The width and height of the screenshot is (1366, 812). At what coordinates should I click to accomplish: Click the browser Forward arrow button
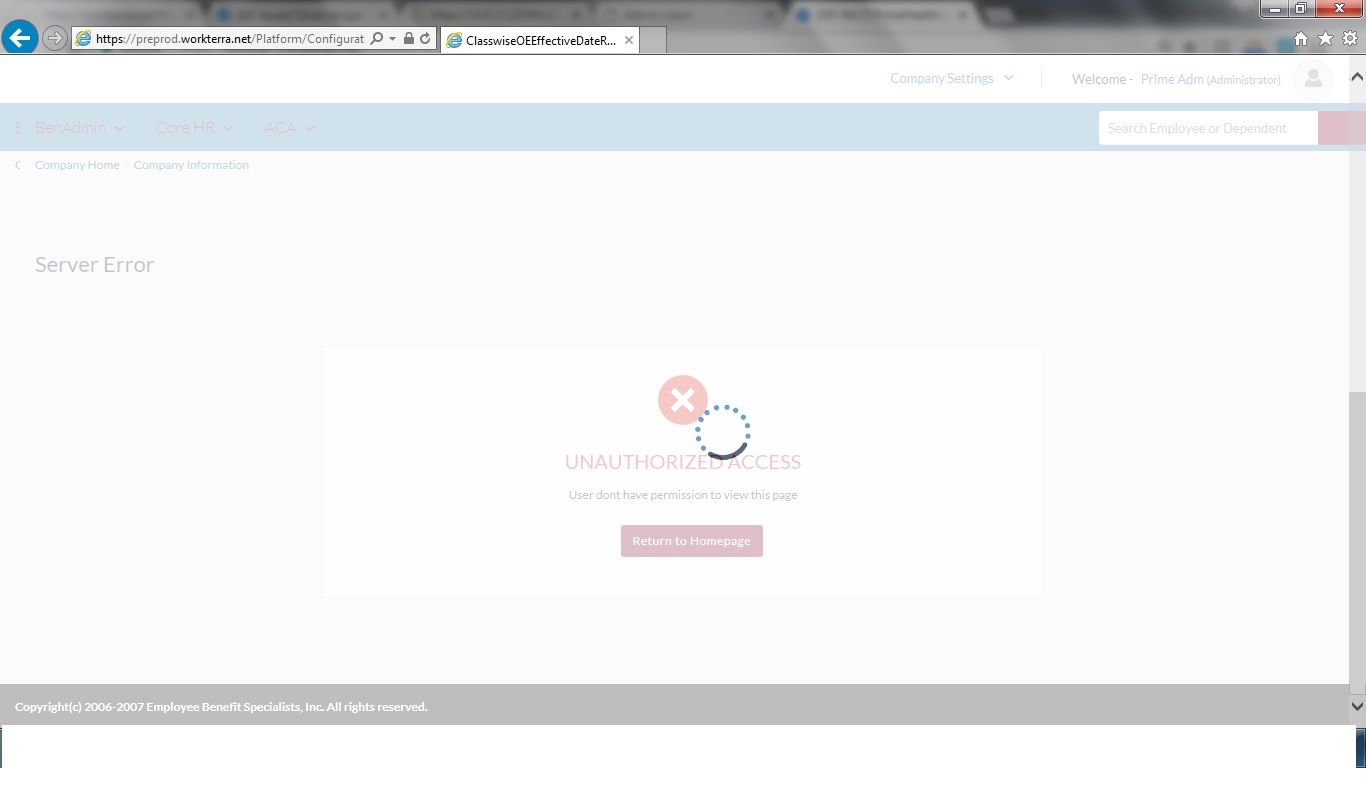55,39
